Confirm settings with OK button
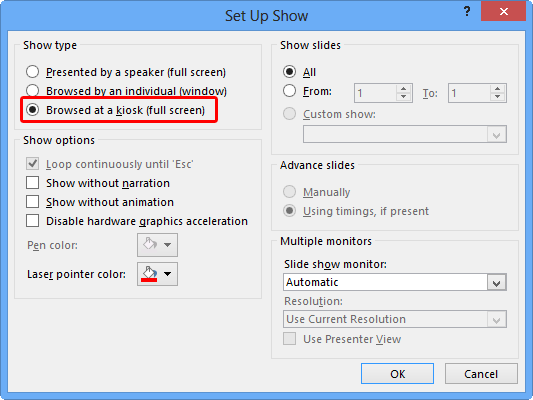 [397, 374]
